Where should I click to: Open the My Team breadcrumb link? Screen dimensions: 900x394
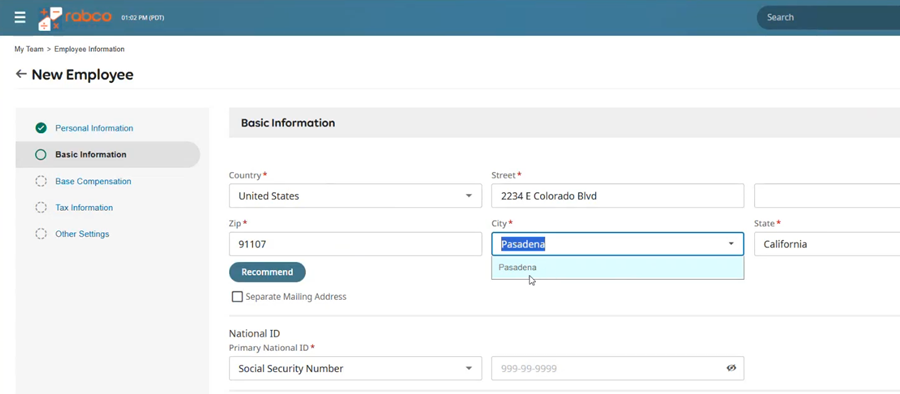coord(29,49)
